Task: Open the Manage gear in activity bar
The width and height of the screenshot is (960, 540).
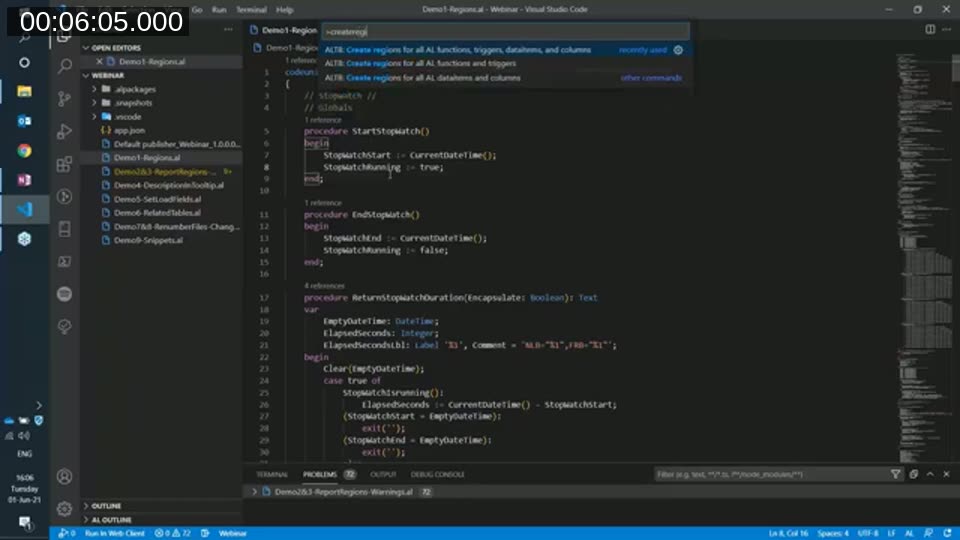Action: click(64, 508)
